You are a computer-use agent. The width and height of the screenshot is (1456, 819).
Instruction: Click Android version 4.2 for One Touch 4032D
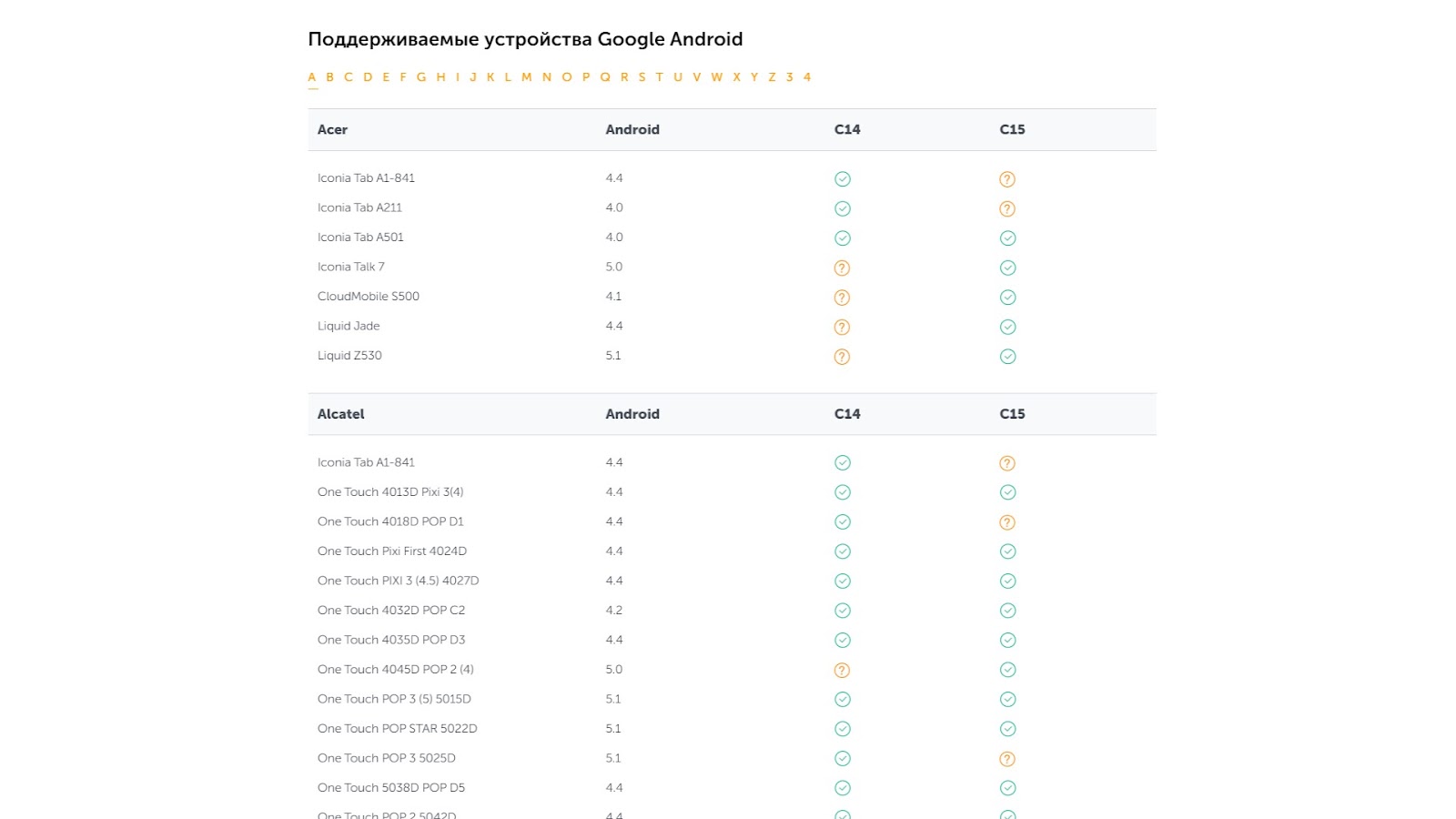point(614,611)
